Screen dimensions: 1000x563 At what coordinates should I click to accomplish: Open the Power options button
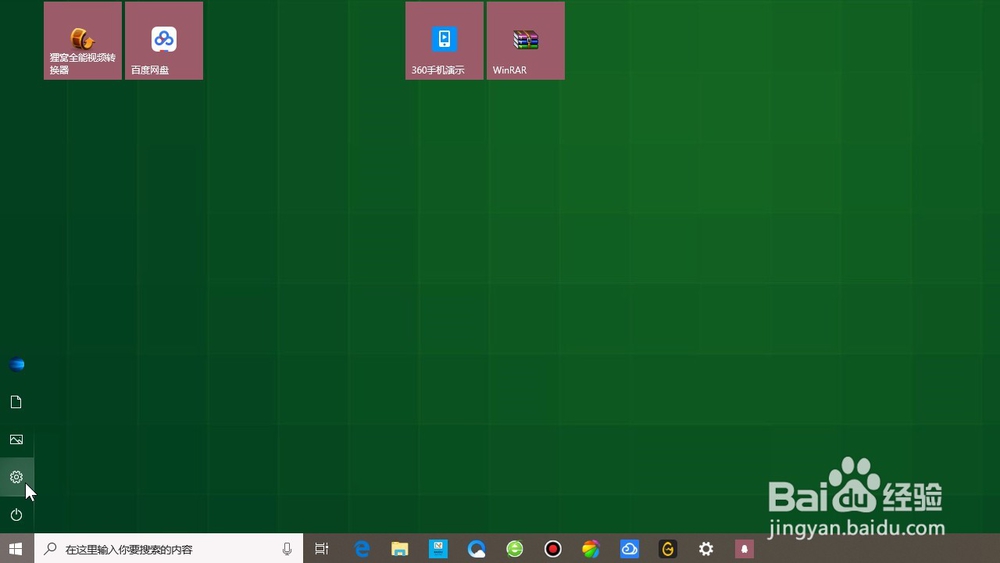(17, 515)
